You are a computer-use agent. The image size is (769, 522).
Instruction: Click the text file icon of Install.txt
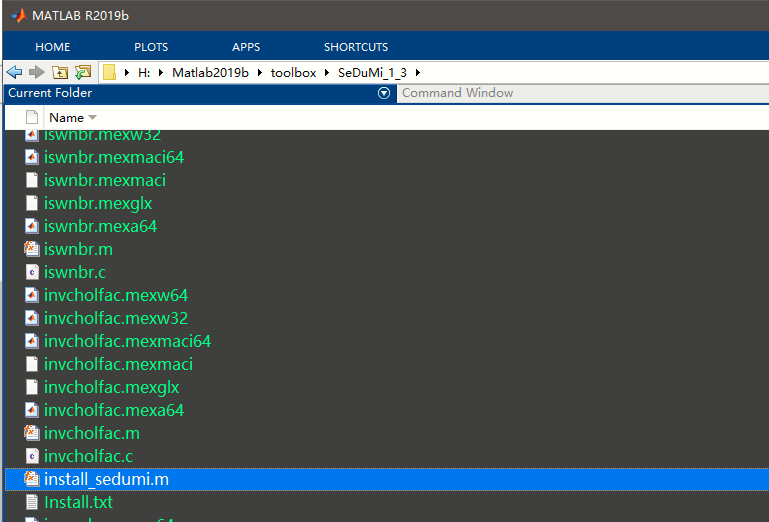(32, 502)
